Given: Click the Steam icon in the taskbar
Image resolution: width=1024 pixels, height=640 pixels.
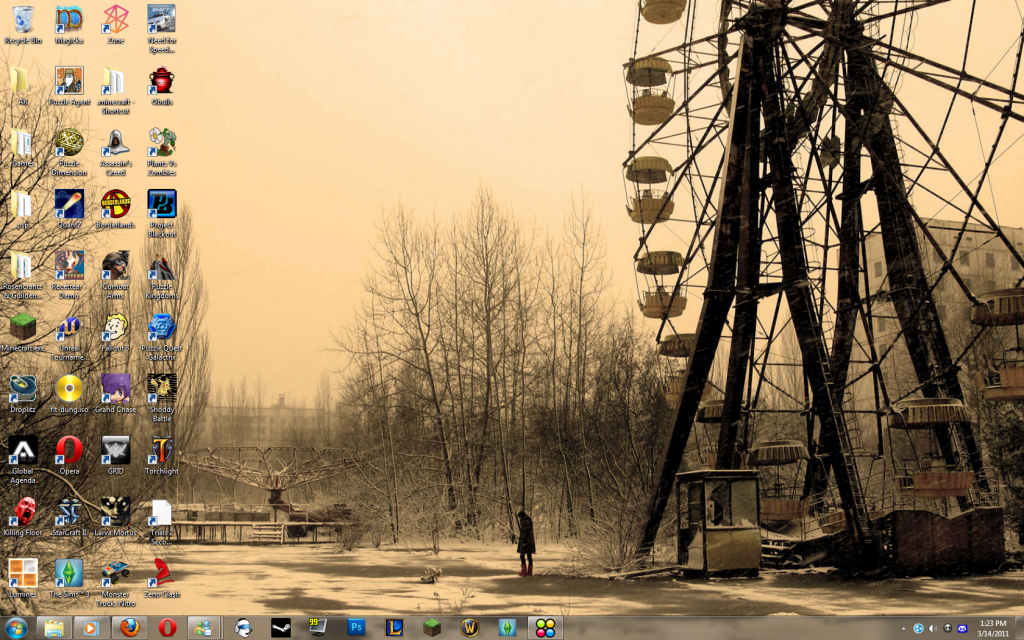Looking at the screenshot, I should pyautogui.click(x=281, y=627).
